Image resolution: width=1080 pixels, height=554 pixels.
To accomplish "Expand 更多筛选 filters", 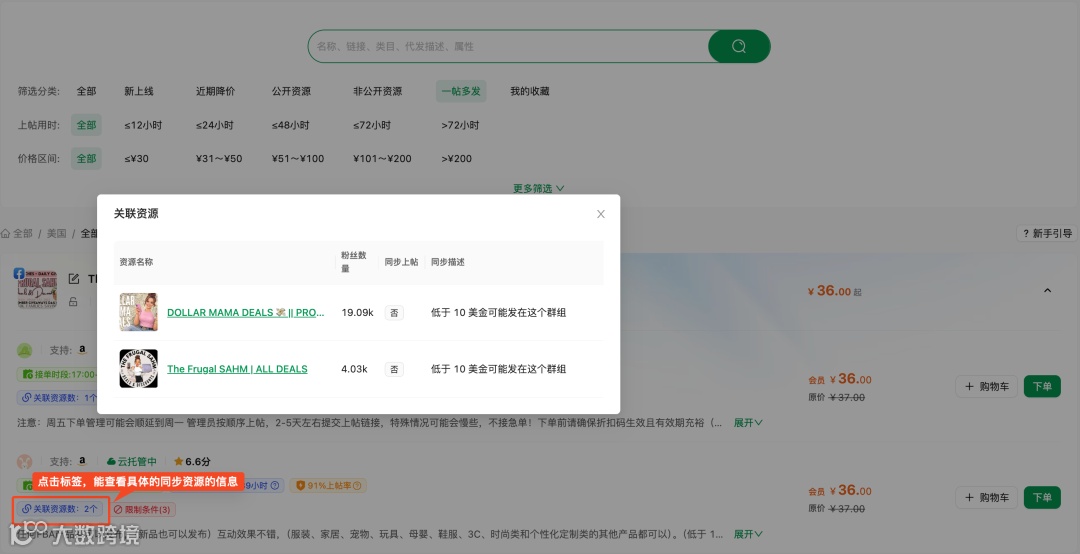I will click(x=539, y=188).
